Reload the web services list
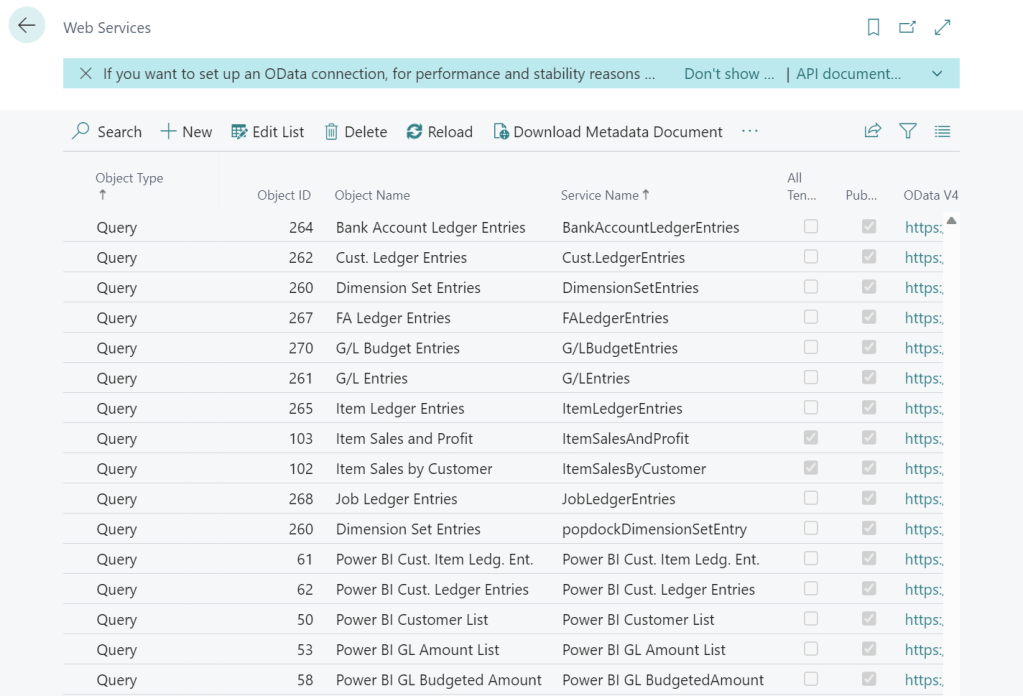 (x=440, y=132)
